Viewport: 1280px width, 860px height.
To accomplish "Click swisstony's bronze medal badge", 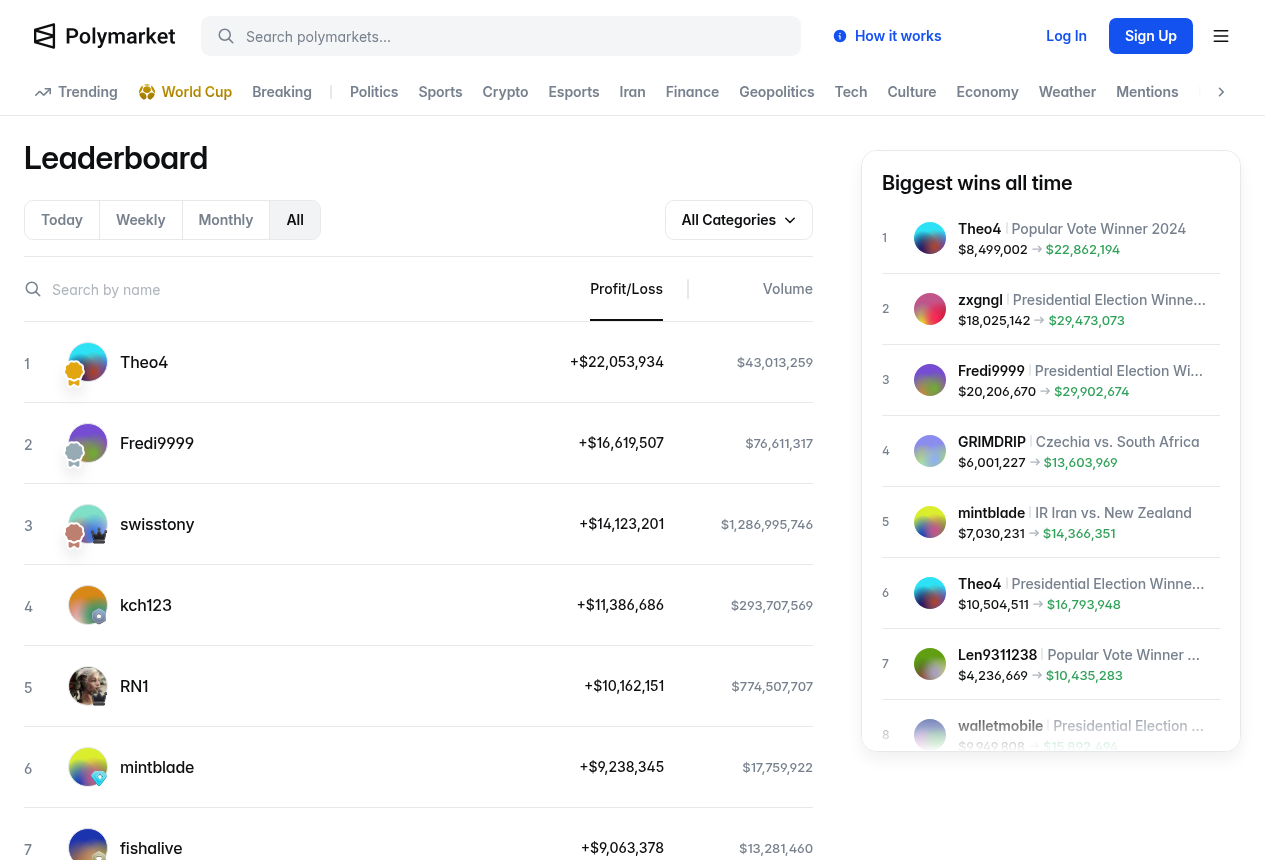I will (74, 536).
